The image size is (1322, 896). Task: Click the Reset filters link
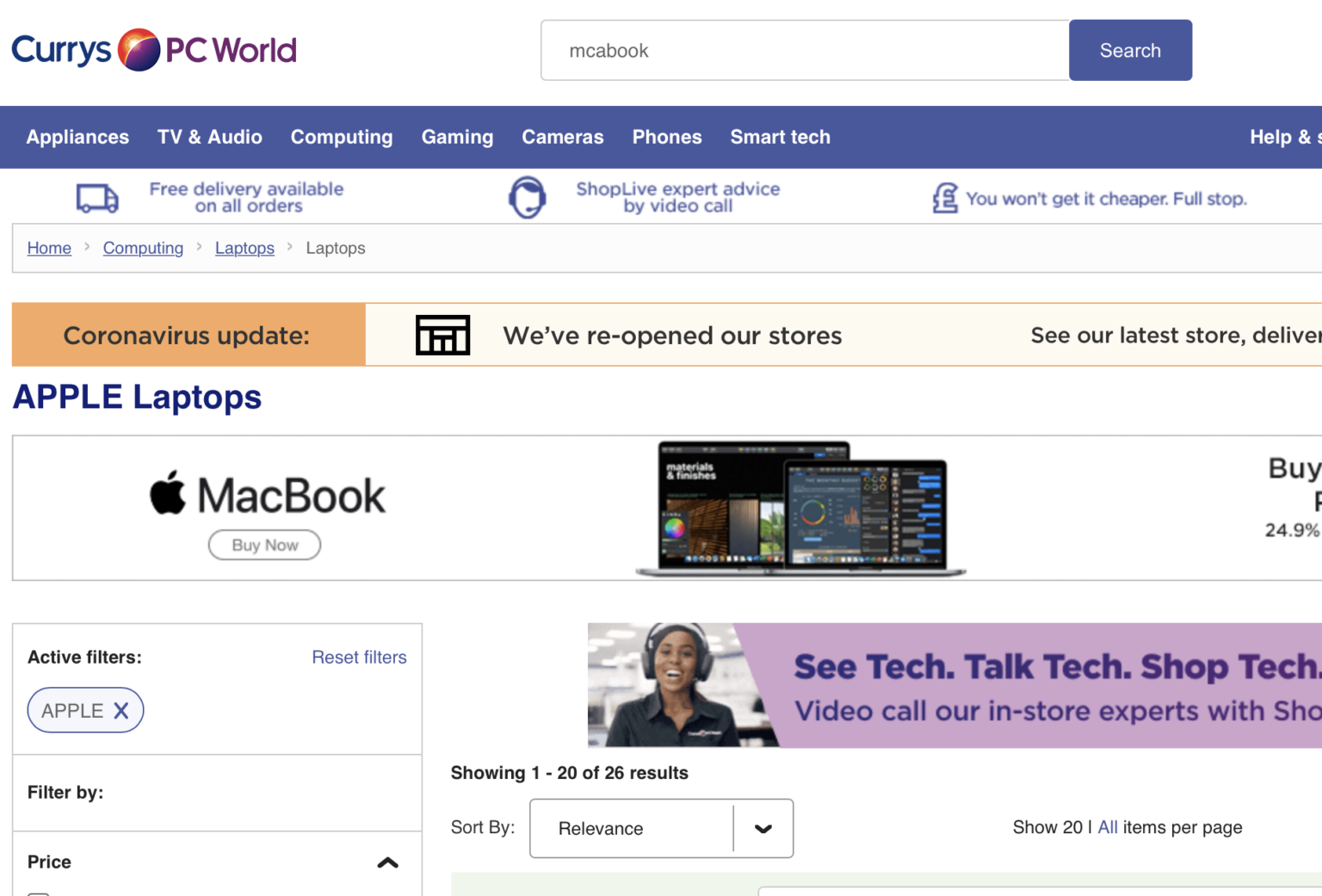point(359,657)
